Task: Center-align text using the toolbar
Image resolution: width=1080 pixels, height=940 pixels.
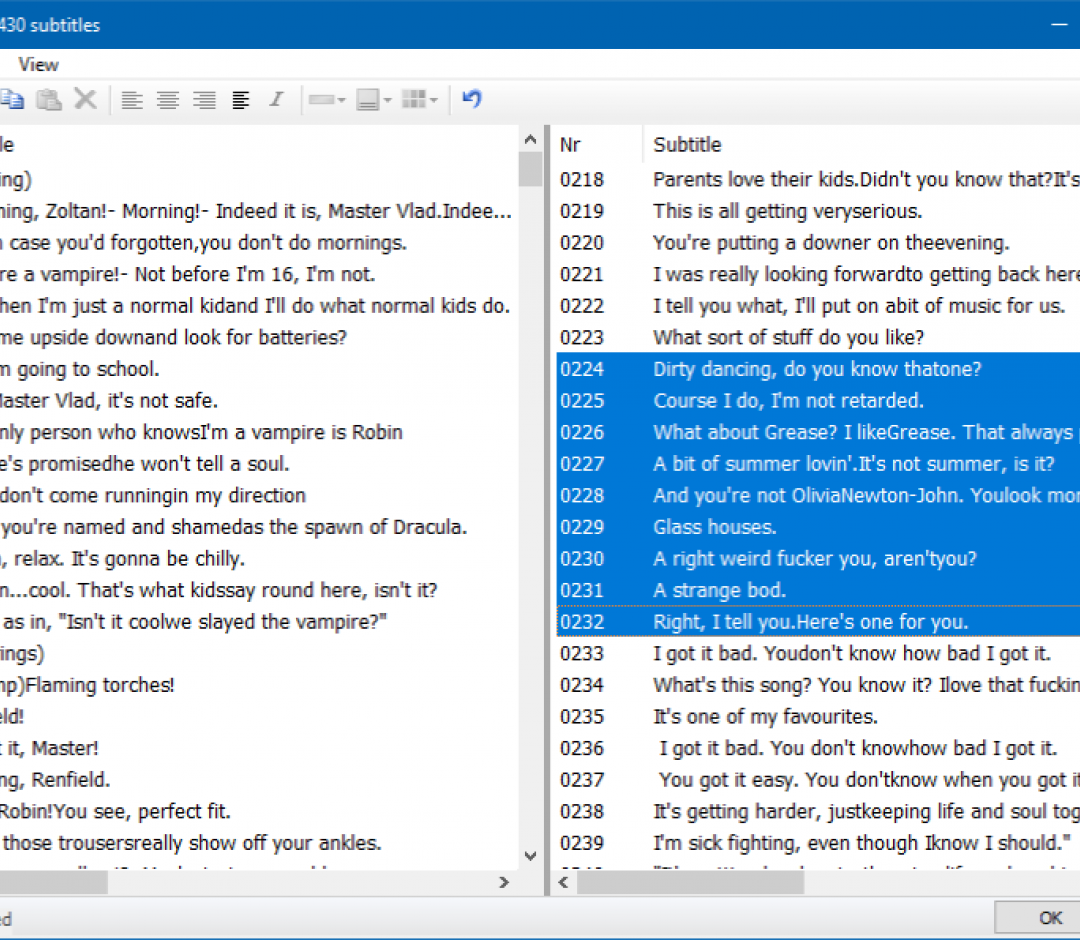Action: (x=168, y=100)
